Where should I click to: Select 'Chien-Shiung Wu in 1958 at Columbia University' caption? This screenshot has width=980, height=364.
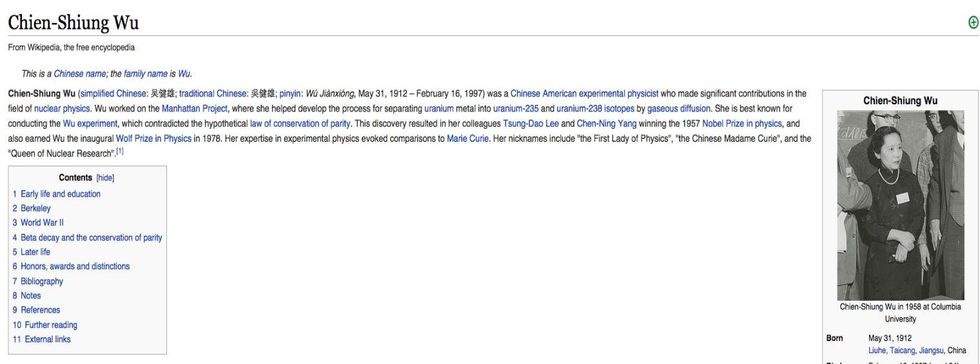pos(901,313)
